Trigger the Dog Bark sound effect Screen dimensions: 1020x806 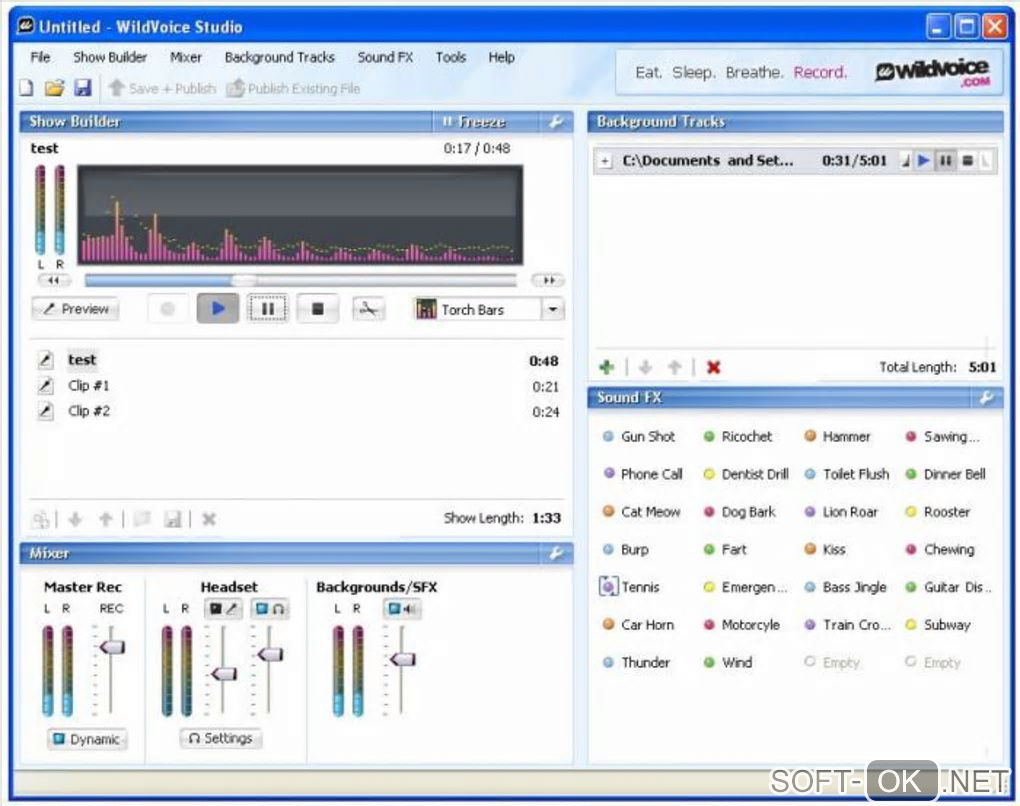[740, 512]
